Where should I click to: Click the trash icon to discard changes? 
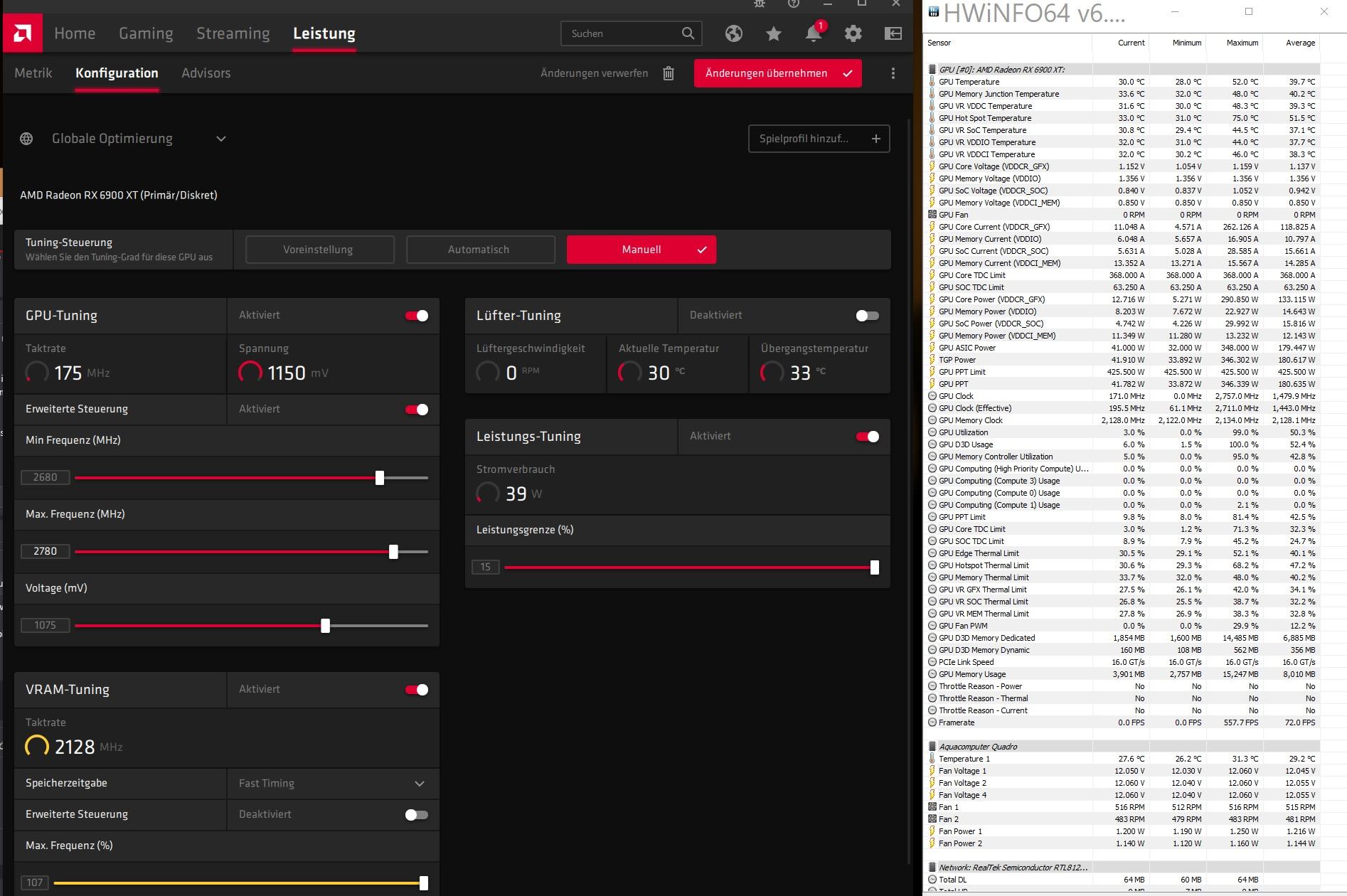pyautogui.click(x=669, y=73)
